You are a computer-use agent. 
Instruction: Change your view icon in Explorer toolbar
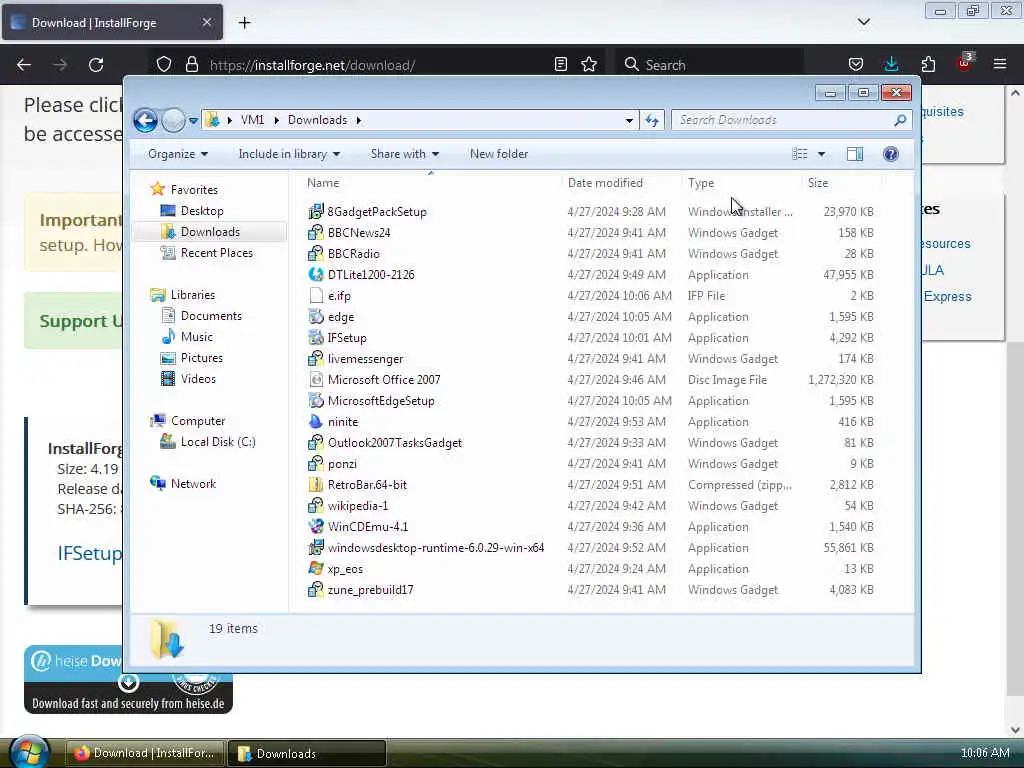pyautogui.click(x=800, y=154)
